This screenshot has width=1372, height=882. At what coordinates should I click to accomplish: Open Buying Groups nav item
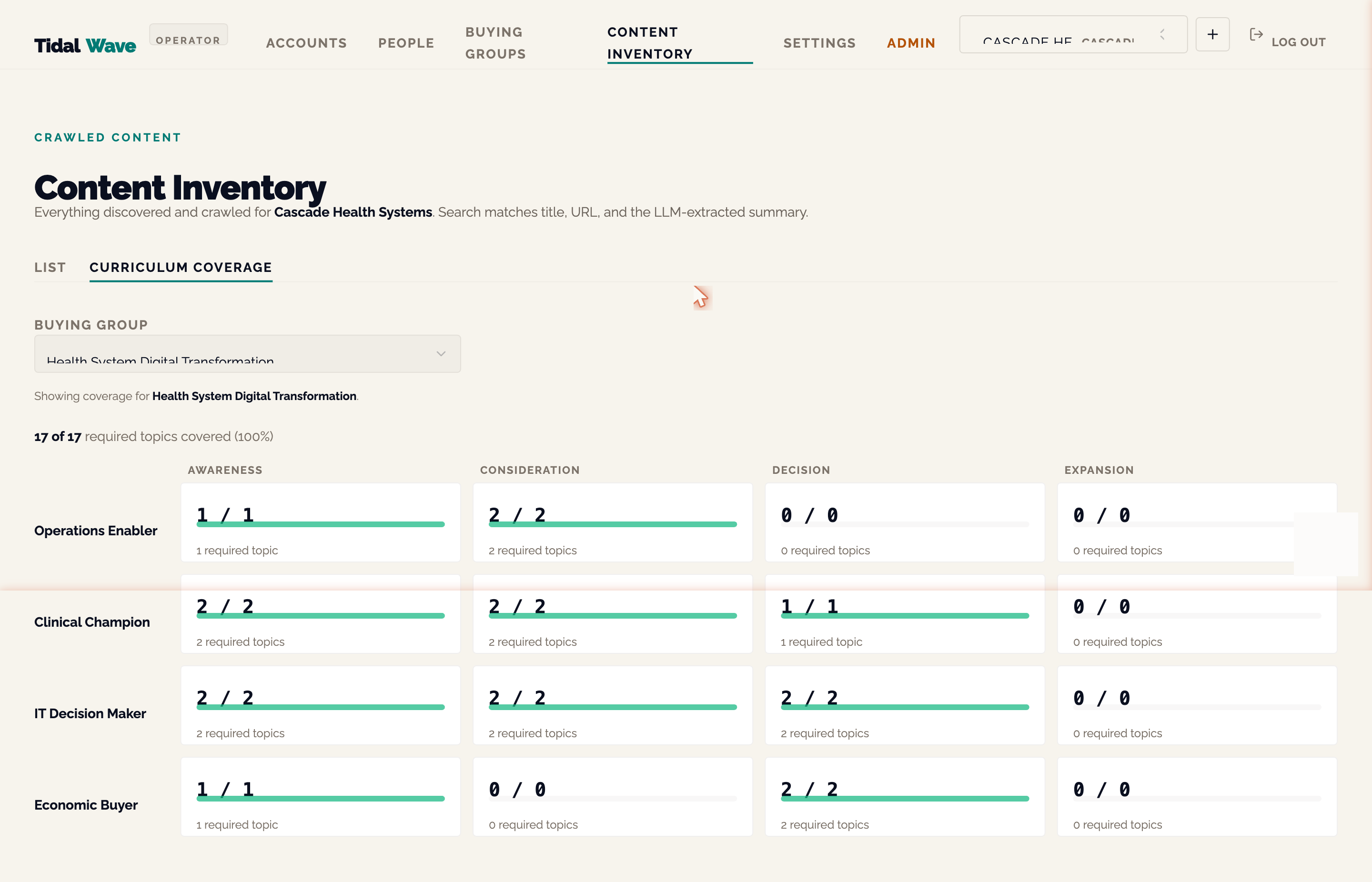pyautogui.click(x=495, y=43)
